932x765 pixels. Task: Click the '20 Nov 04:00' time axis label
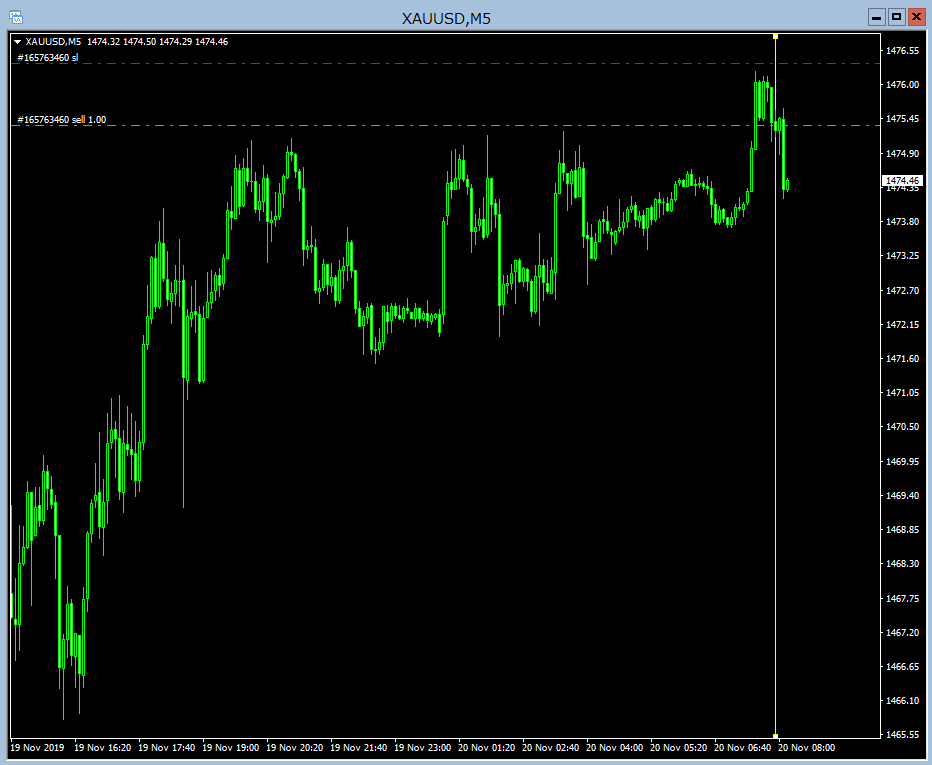[x=615, y=748]
